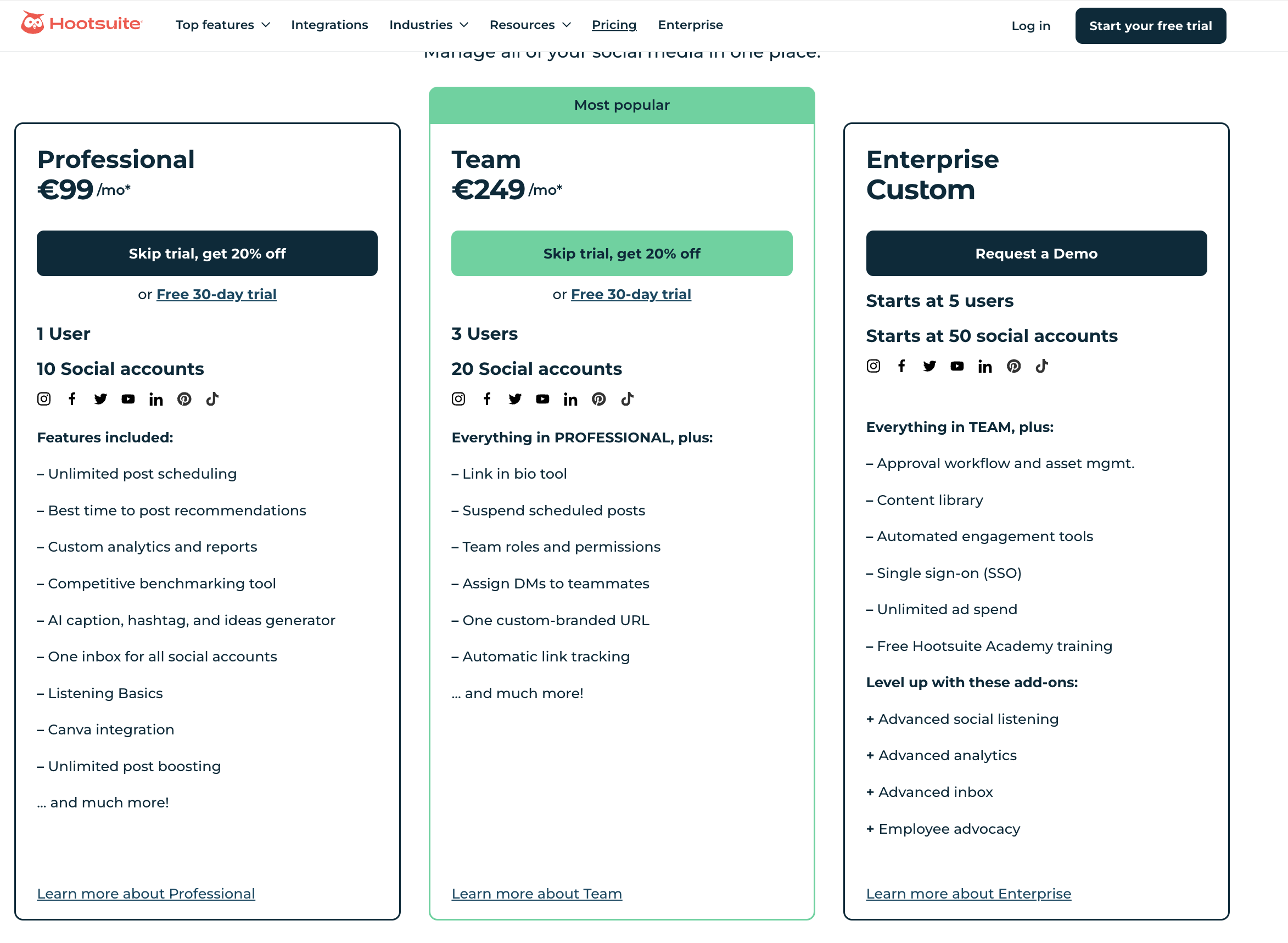Viewport: 1288px width, 943px height.
Task: Click the Hootsuite owl logo
Action: (33, 24)
